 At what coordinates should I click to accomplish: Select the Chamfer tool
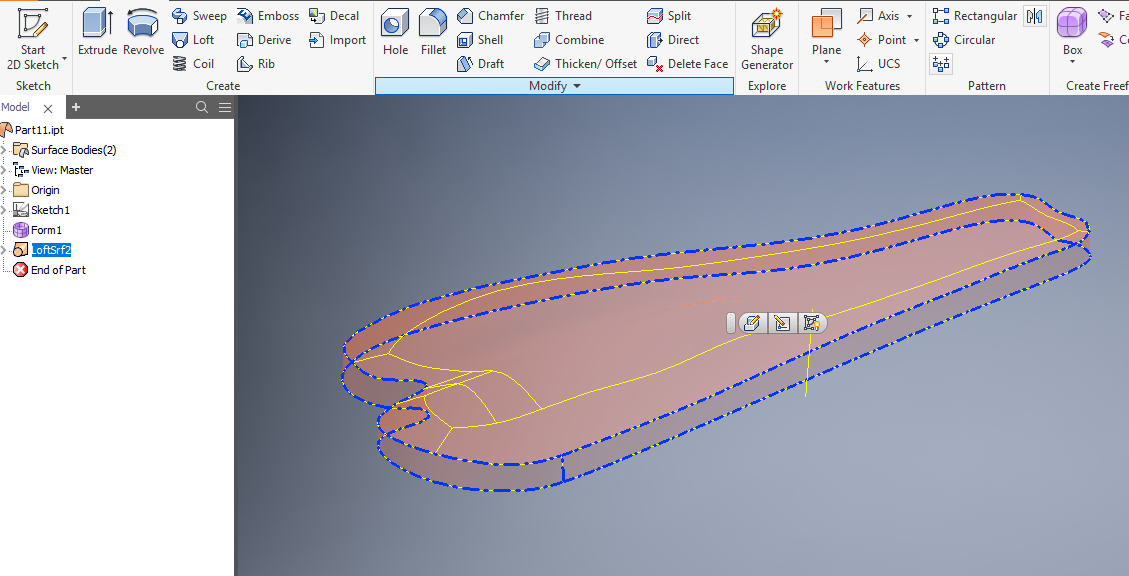click(x=490, y=15)
